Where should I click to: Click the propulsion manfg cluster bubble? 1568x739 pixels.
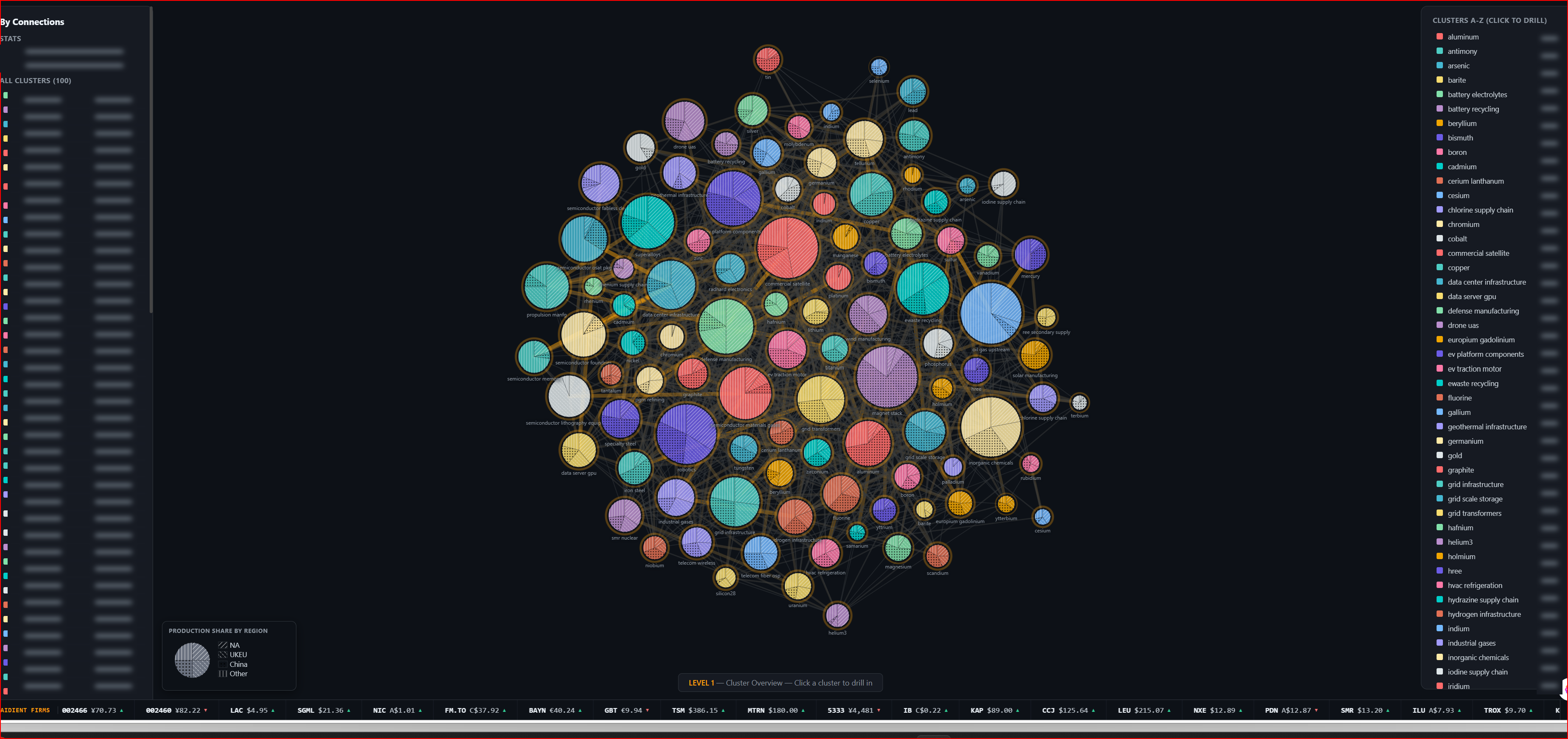coord(547,287)
